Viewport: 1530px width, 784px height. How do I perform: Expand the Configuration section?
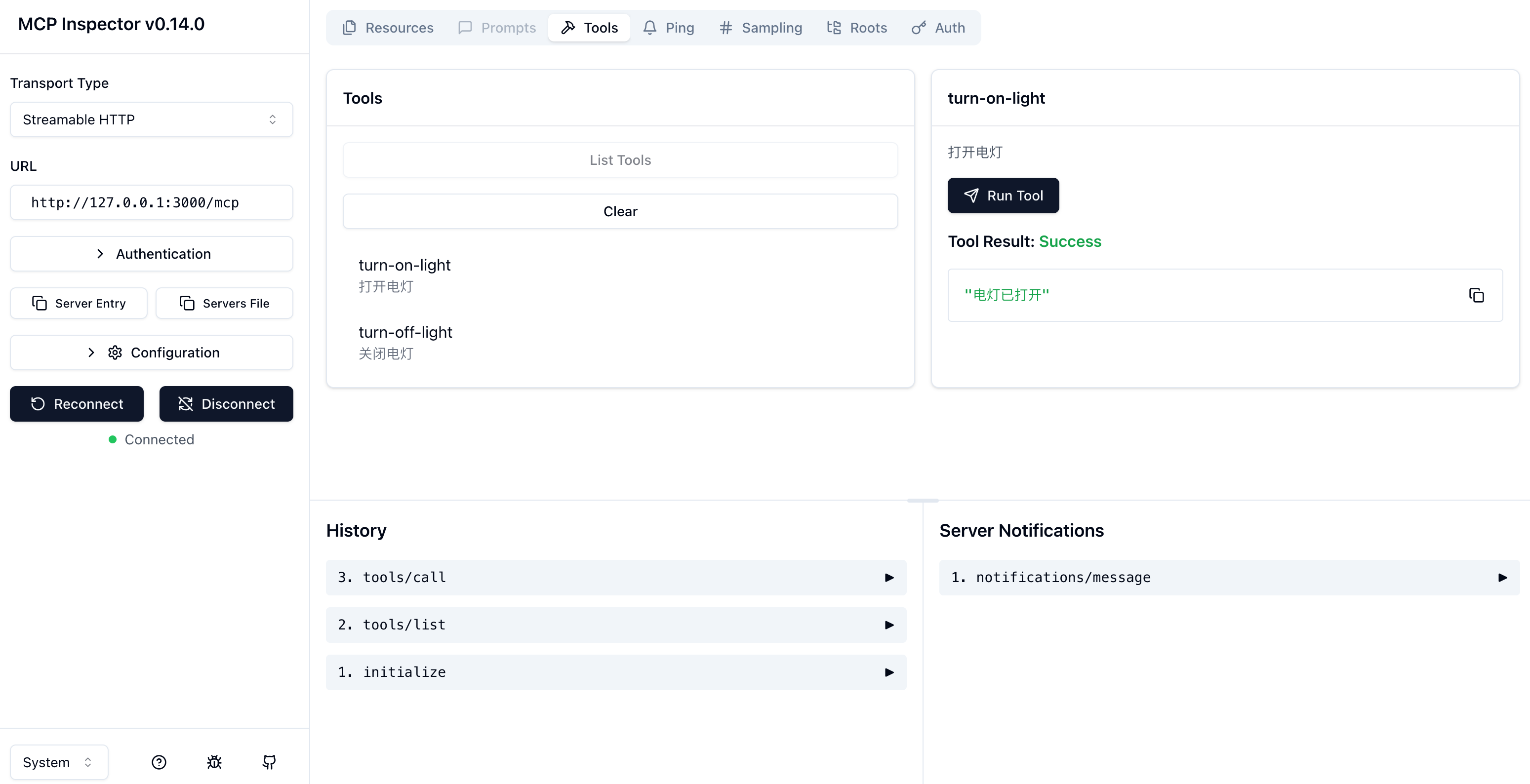152,352
